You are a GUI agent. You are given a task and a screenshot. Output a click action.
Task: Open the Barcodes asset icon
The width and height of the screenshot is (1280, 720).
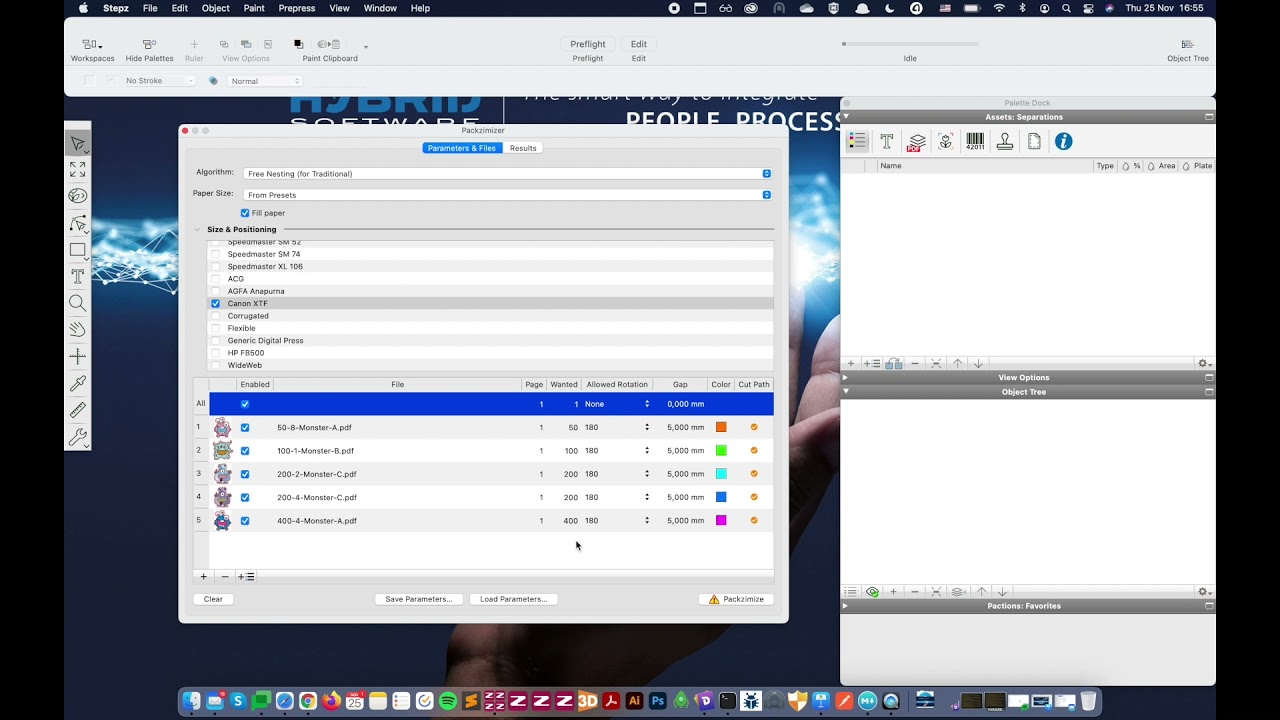(975, 142)
